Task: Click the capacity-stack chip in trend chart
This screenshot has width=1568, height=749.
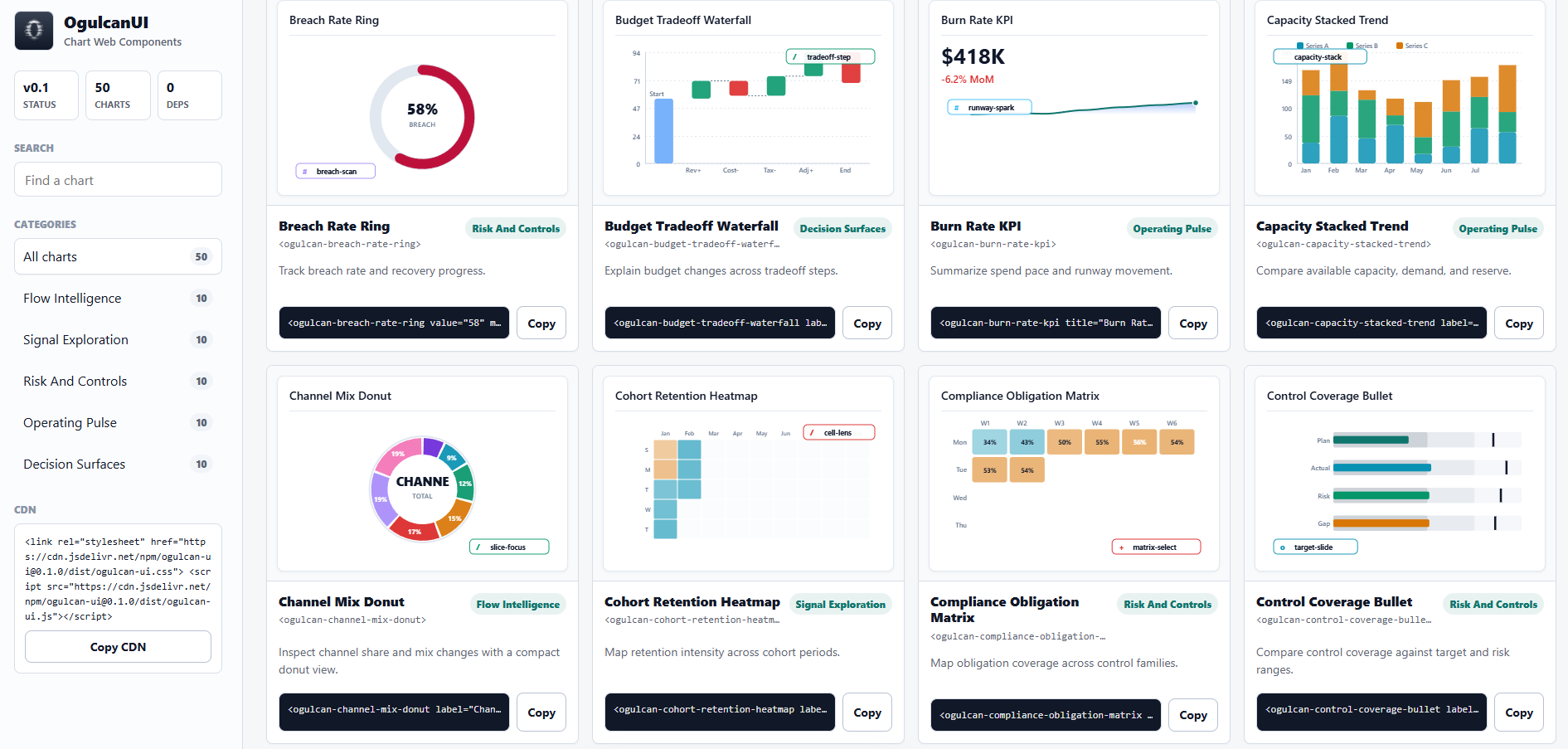Action: (1320, 56)
